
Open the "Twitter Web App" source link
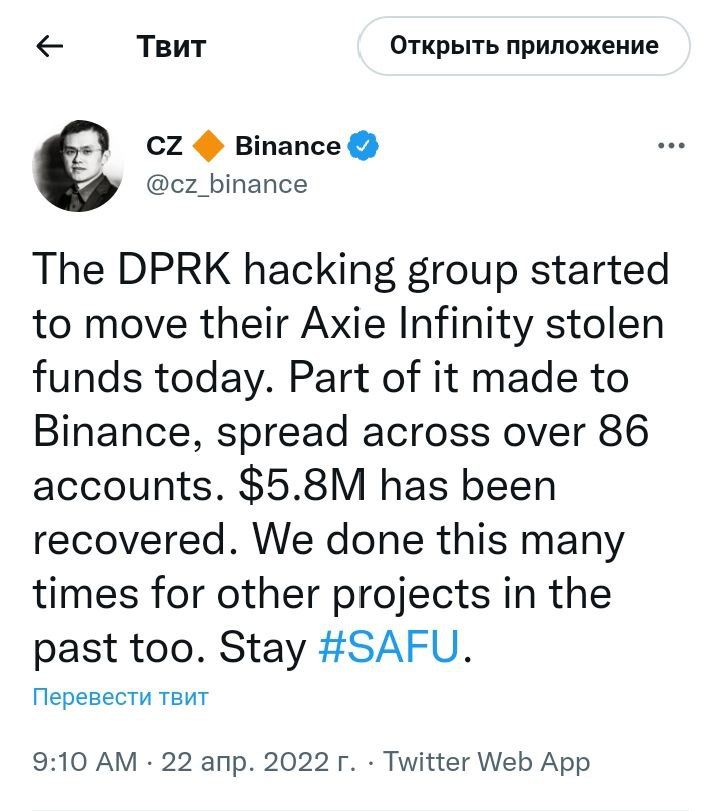487,762
